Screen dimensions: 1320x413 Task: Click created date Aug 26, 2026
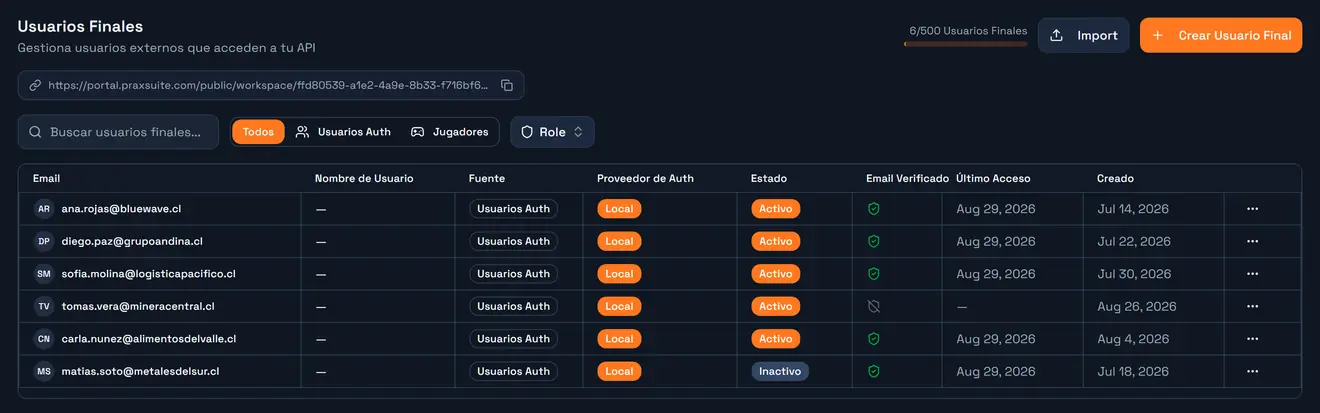[x=1137, y=306]
